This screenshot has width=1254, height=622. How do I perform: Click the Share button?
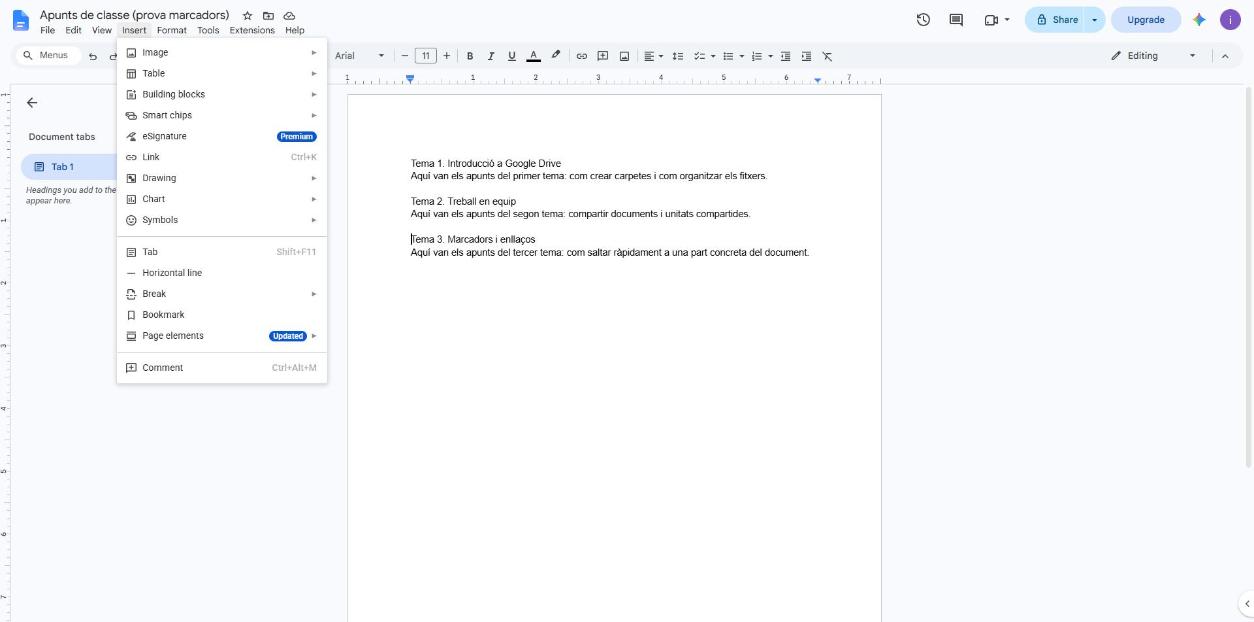pos(1056,19)
